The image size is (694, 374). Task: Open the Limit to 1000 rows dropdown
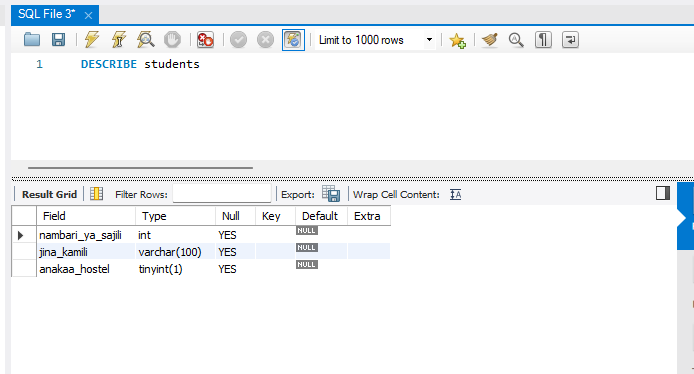375,40
